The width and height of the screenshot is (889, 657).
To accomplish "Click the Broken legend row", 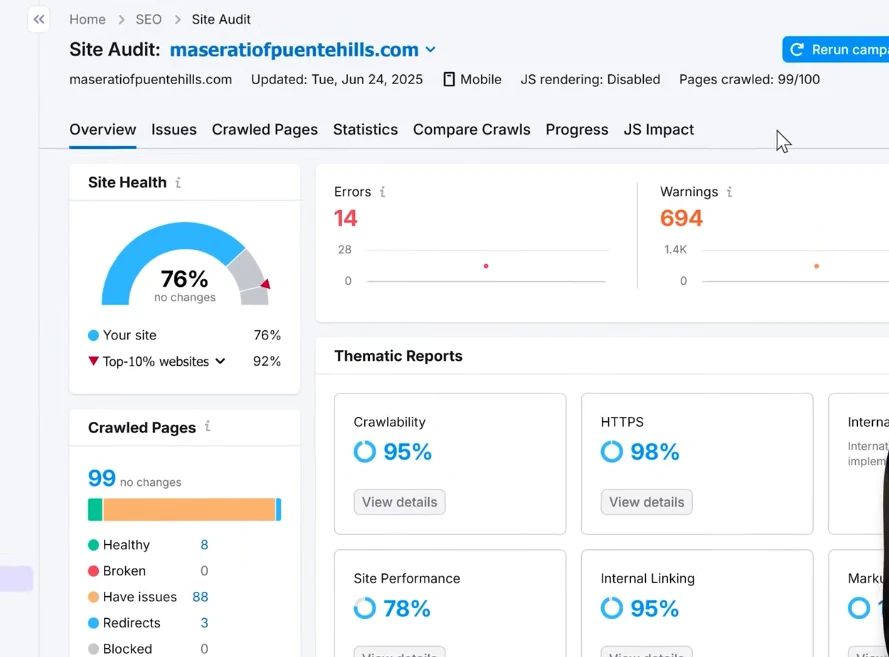I will point(148,571).
